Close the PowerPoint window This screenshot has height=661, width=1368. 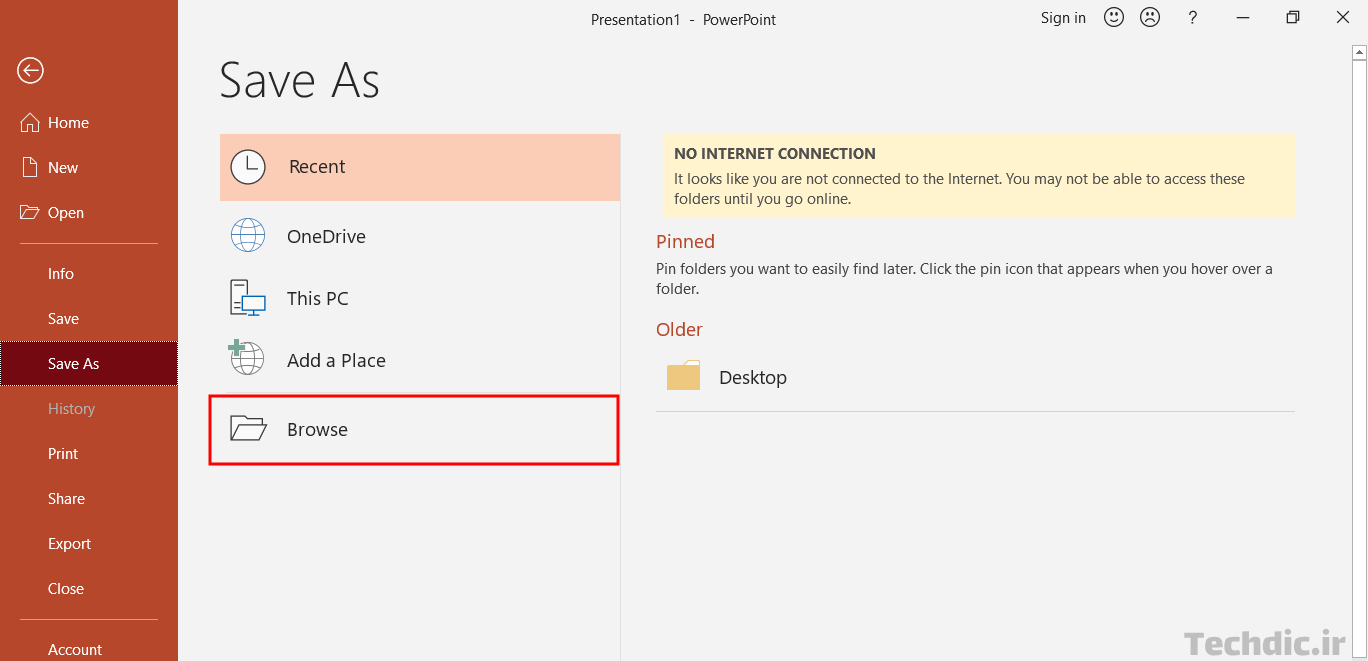[1343, 17]
